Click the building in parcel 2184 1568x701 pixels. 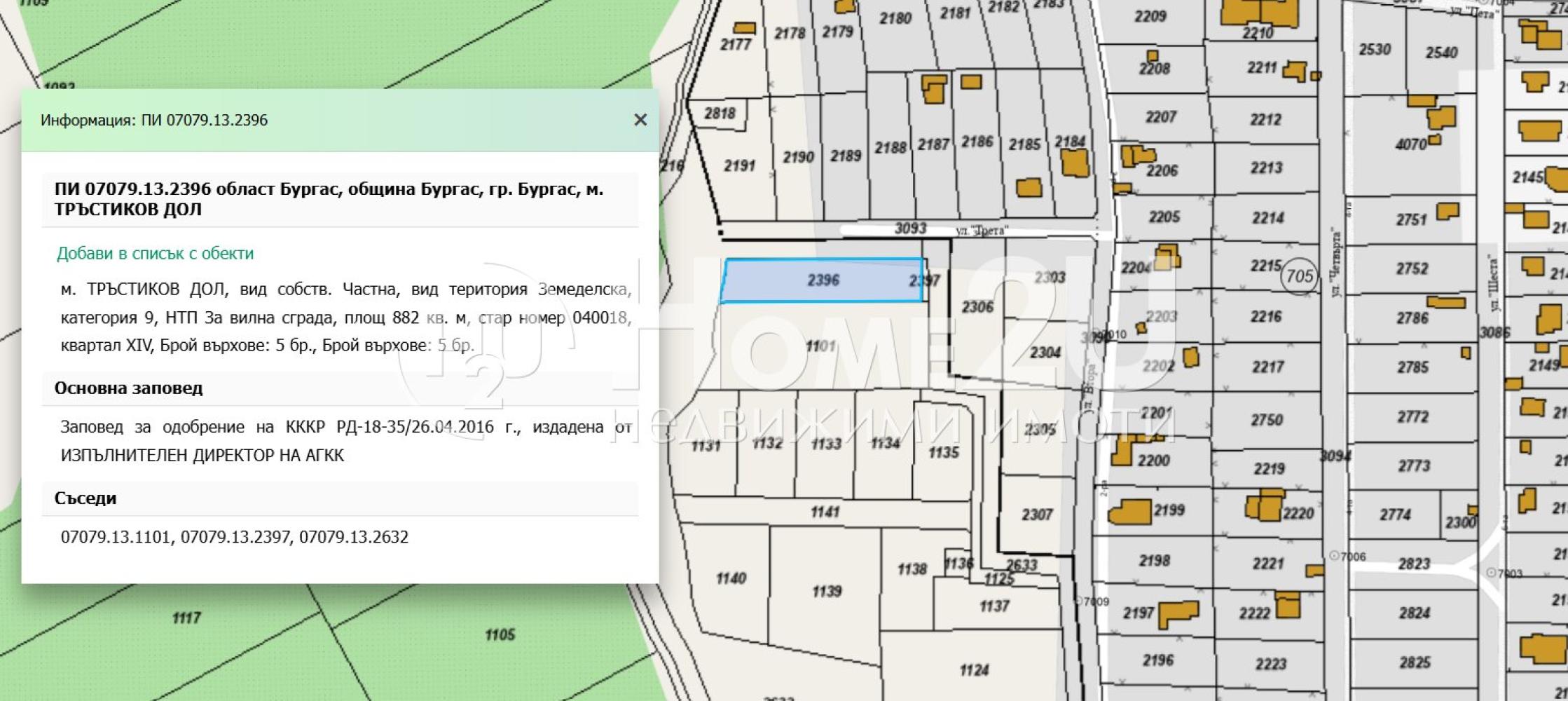pyautogui.click(x=1075, y=163)
